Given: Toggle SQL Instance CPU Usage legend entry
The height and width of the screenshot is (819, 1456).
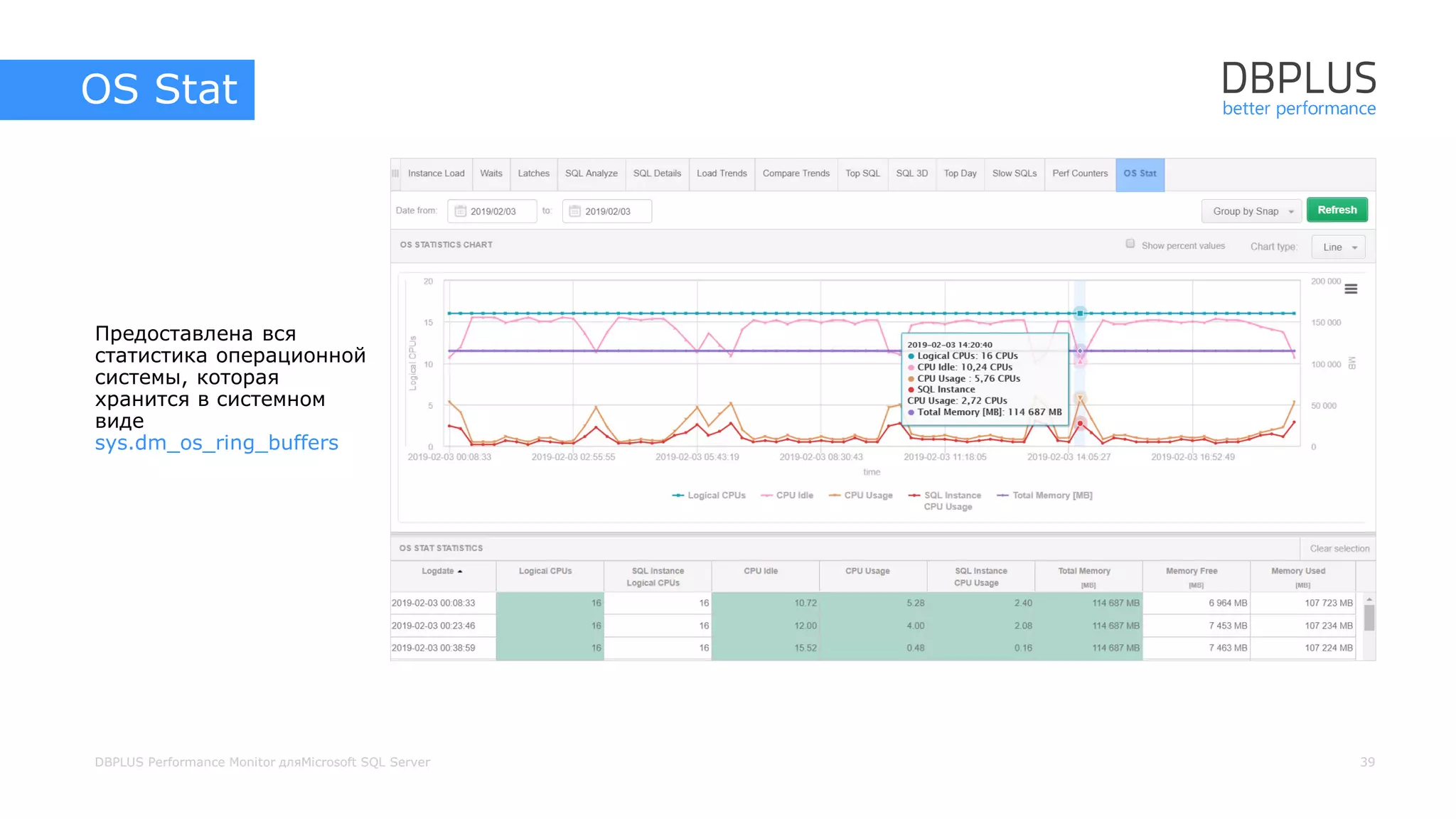Looking at the screenshot, I should [x=945, y=501].
